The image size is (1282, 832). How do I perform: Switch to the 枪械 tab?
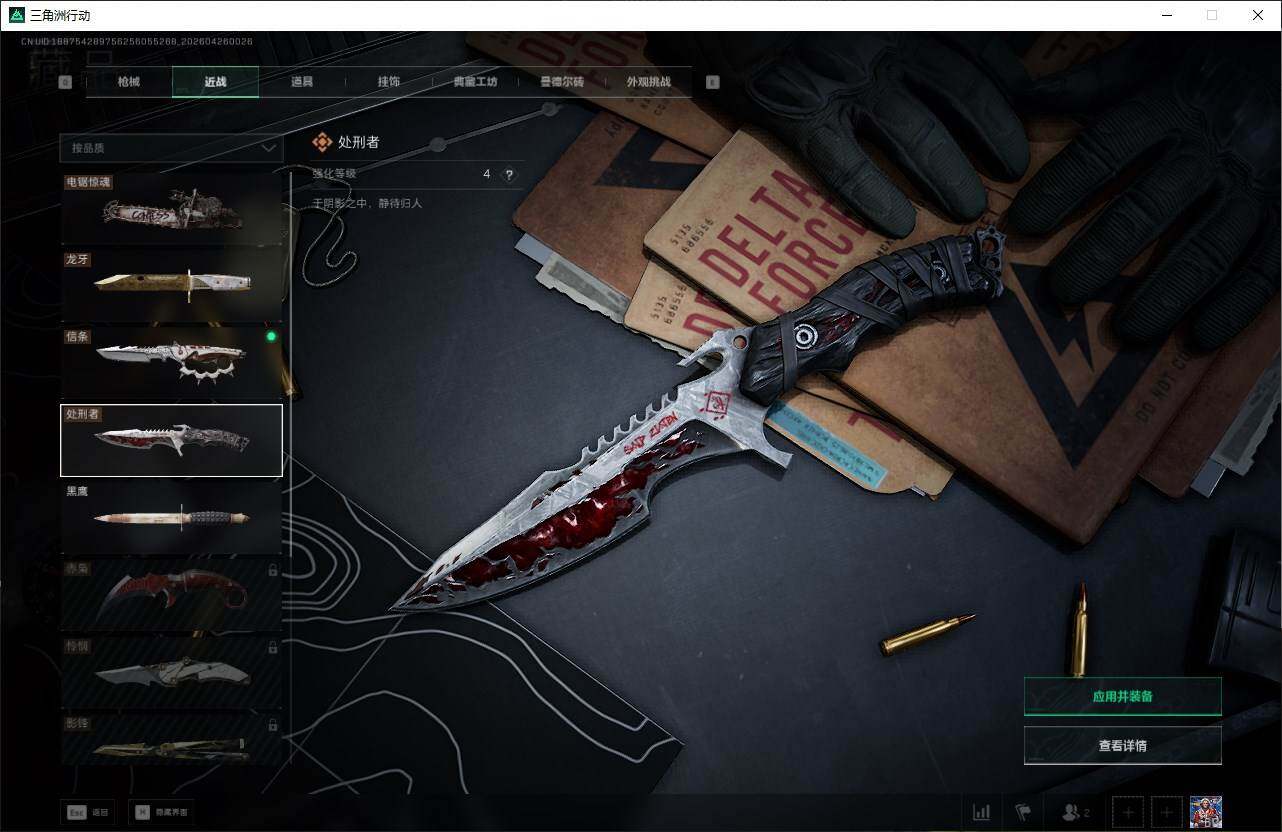coord(129,82)
